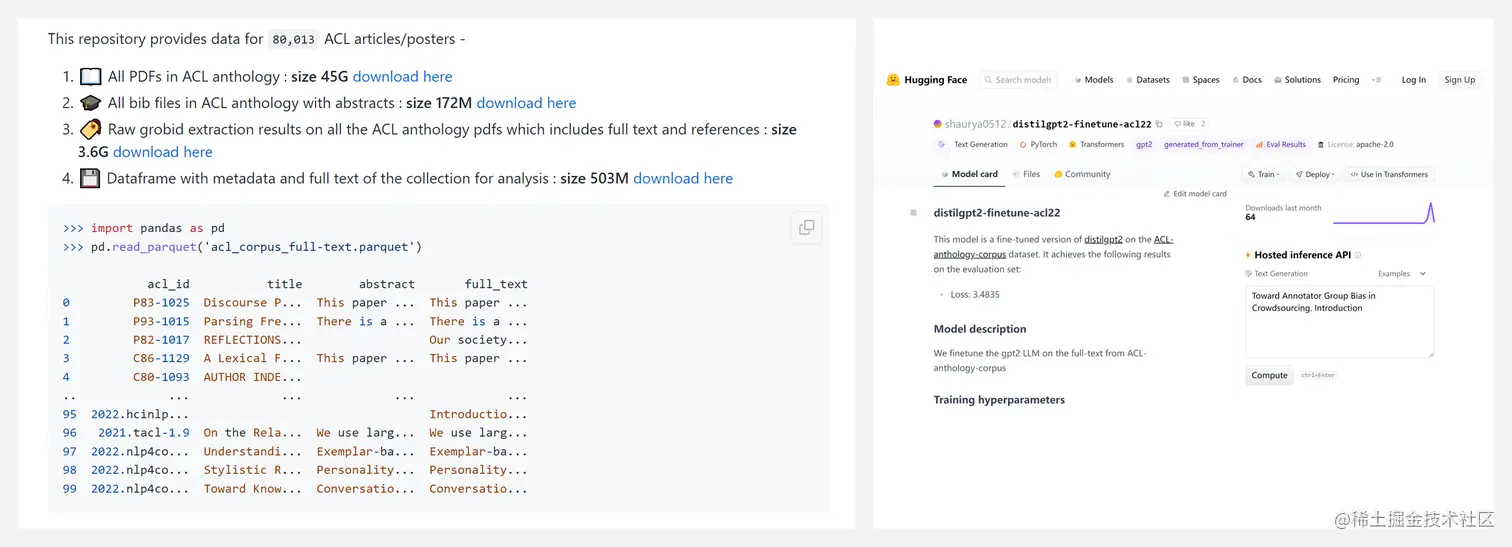Switch to Model card tab
This screenshot has width=1512, height=547.
click(x=968, y=174)
